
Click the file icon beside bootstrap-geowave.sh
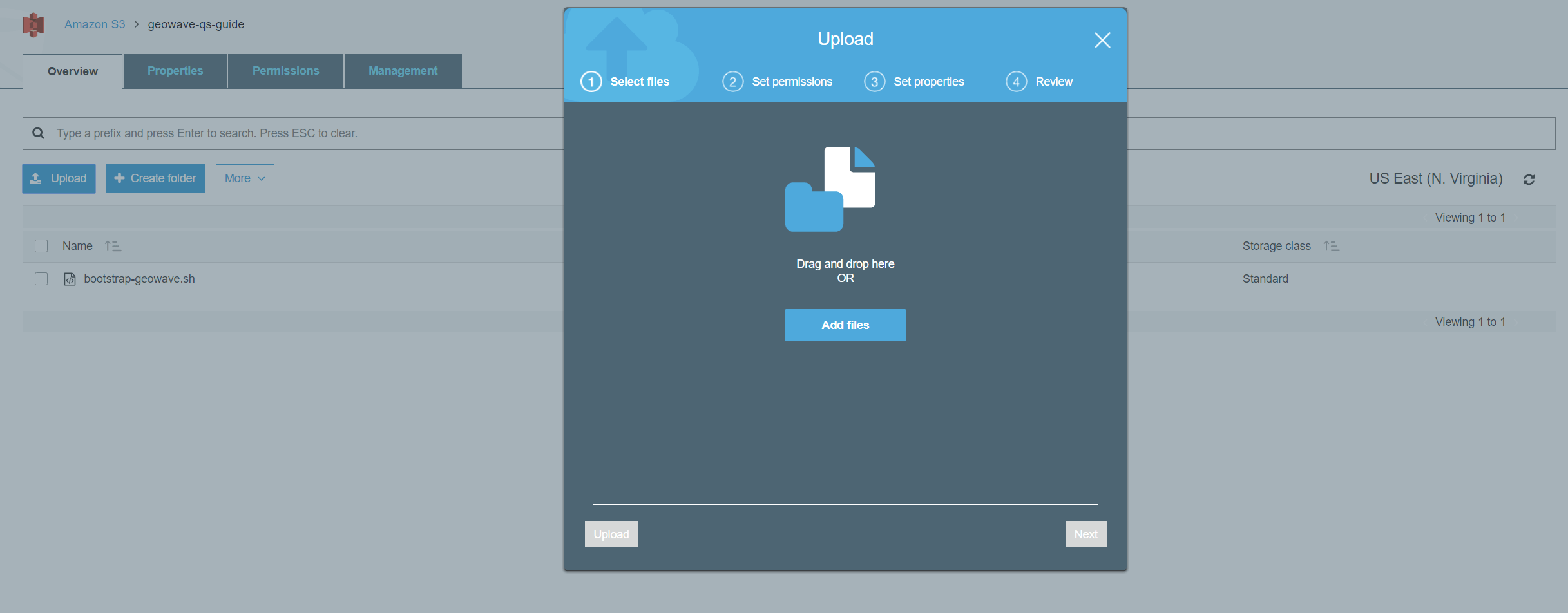tap(70, 279)
